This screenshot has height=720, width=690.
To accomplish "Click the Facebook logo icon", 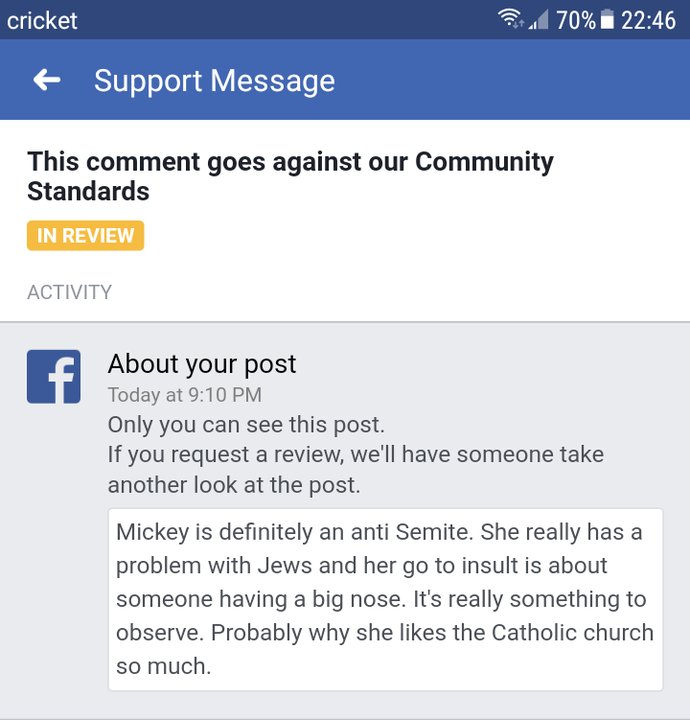I will pyautogui.click(x=54, y=377).
